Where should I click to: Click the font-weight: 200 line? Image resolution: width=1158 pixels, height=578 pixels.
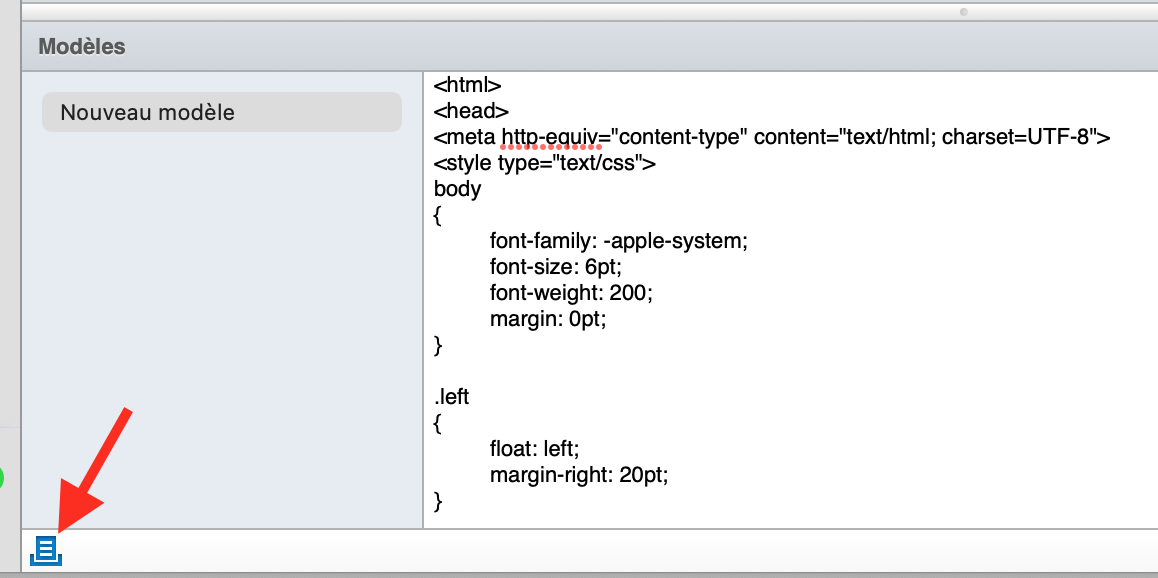[570, 293]
